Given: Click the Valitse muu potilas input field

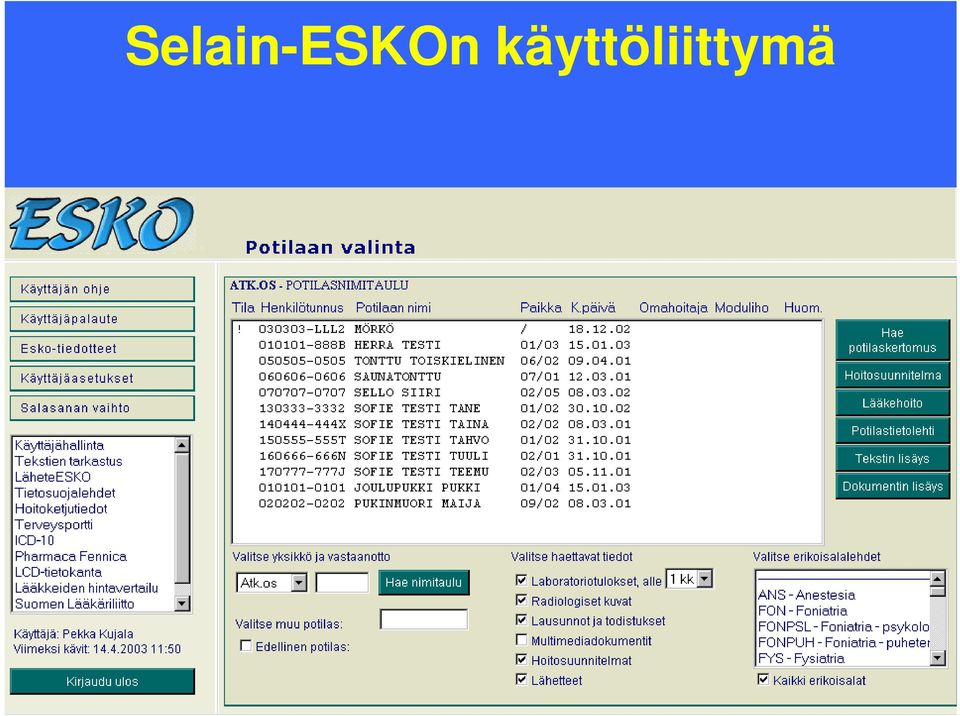Looking at the screenshot, I should [424, 619].
